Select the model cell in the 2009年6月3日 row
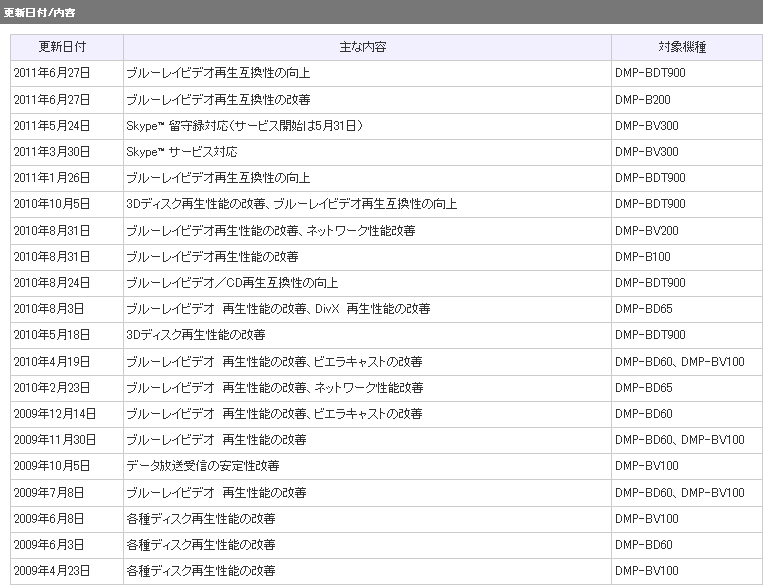763x585 pixels. [687, 545]
